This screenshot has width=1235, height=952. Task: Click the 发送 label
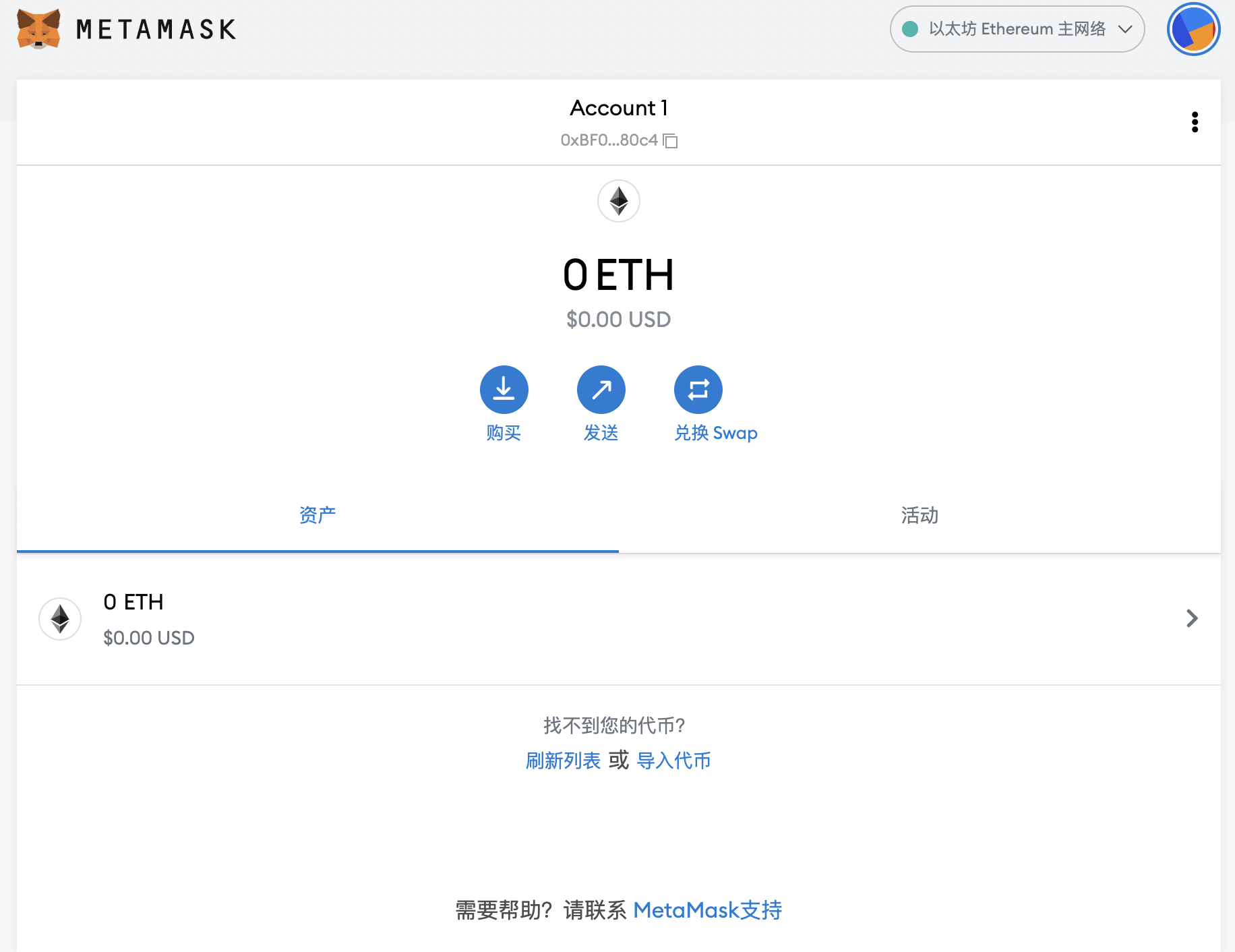coord(601,433)
